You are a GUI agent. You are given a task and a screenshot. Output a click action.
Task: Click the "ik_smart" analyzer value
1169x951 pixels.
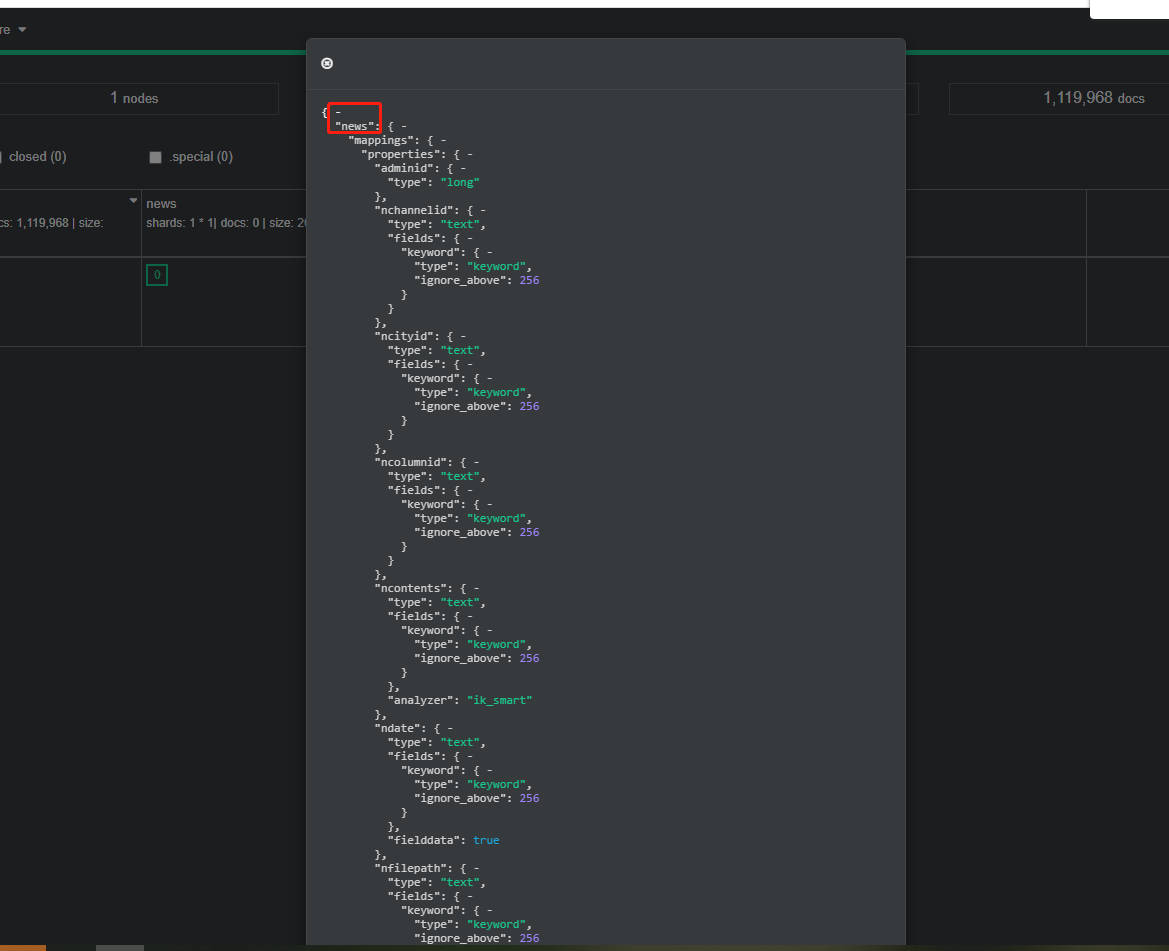coord(500,701)
